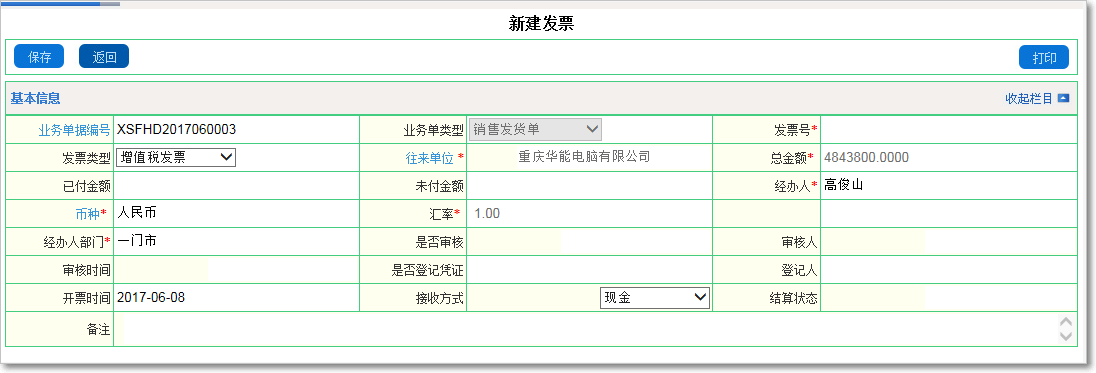The image size is (1096, 373).
Task: Click the 保存 button
Action: [x=39, y=57]
